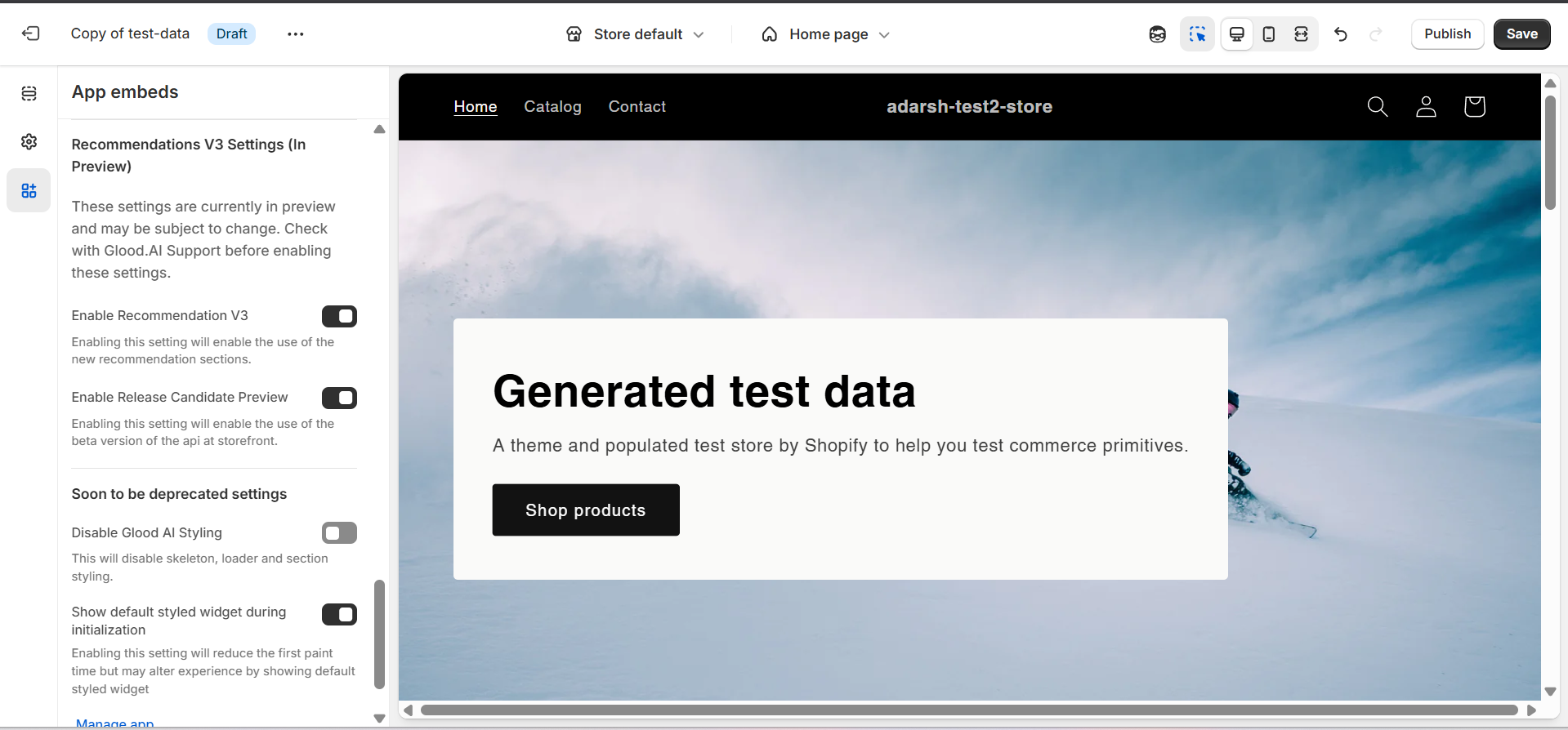Click the Copy of test-data theme name
This screenshot has height=730, width=1568.
pyautogui.click(x=130, y=33)
